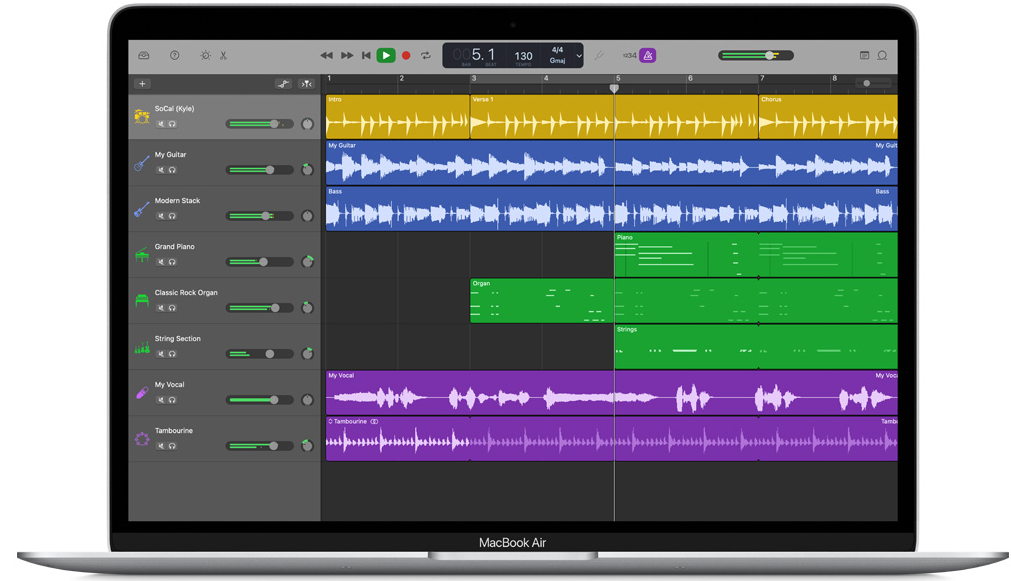This screenshot has height=581, width=1011.
Task: Solo the Tambourine track
Action: point(172,446)
